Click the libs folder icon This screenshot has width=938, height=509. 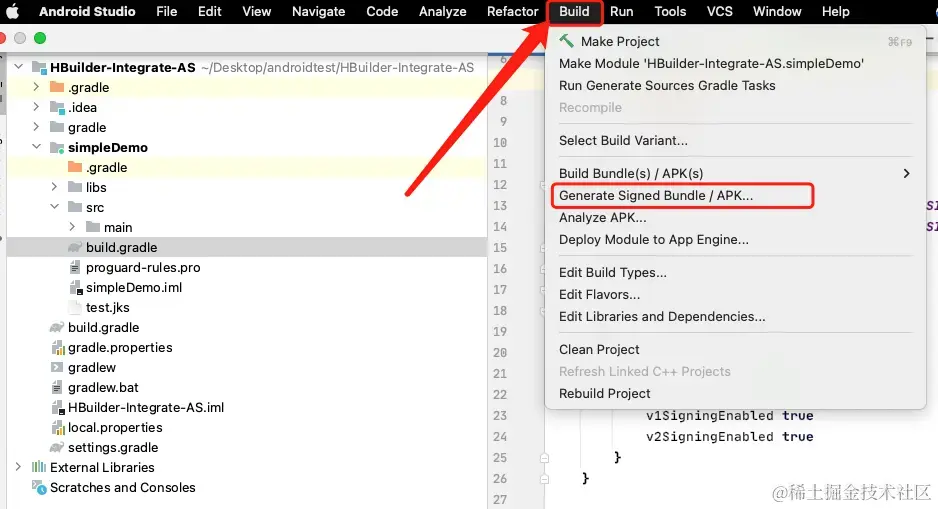coord(75,187)
